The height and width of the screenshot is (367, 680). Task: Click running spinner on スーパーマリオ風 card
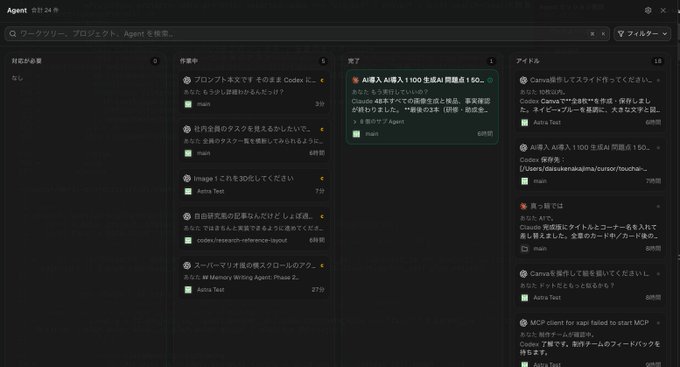point(322,265)
